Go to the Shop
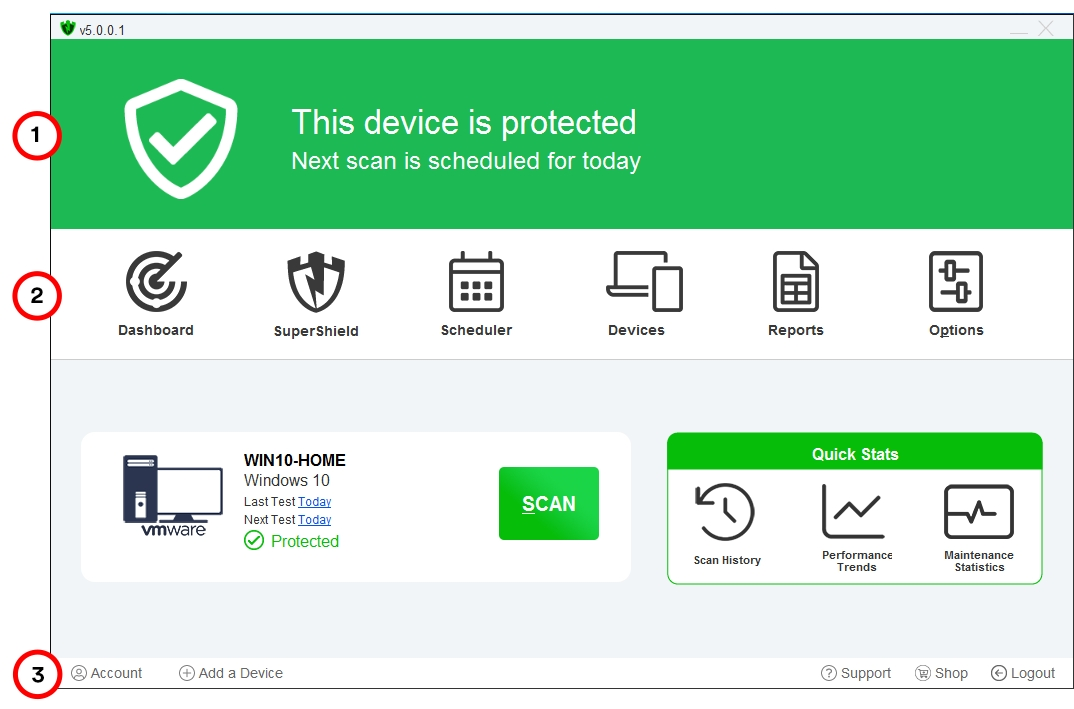Image resolution: width=1074 pixels, height=709 pixels. [x=941, y=673]
